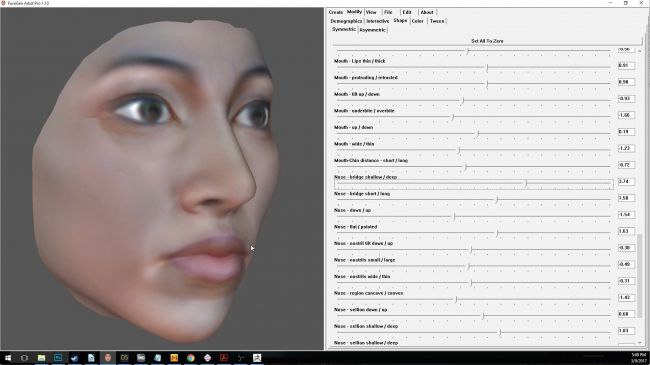The height and width of the screenshot is (365, 650).
Task: Open the Windows Start menu
Action: (8, 358)
